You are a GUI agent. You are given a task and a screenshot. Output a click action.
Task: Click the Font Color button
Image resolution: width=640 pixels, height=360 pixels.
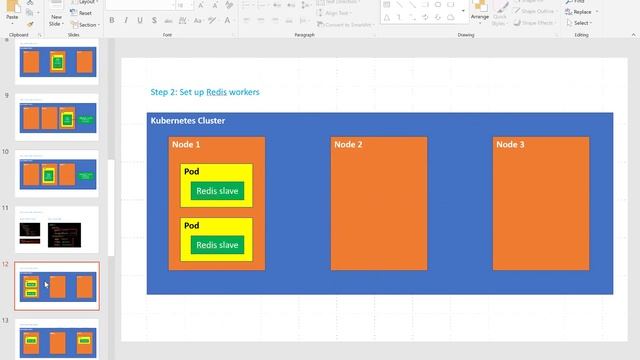click(227, 20)
